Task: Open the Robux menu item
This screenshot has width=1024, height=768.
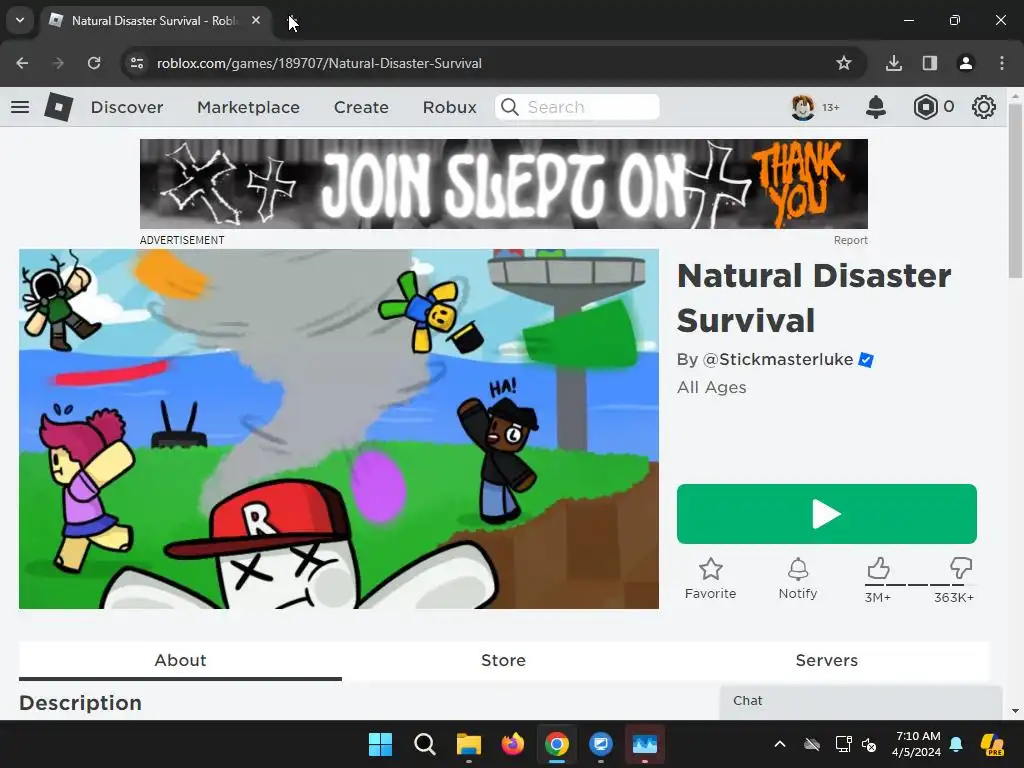Action: tap(449, 107)
